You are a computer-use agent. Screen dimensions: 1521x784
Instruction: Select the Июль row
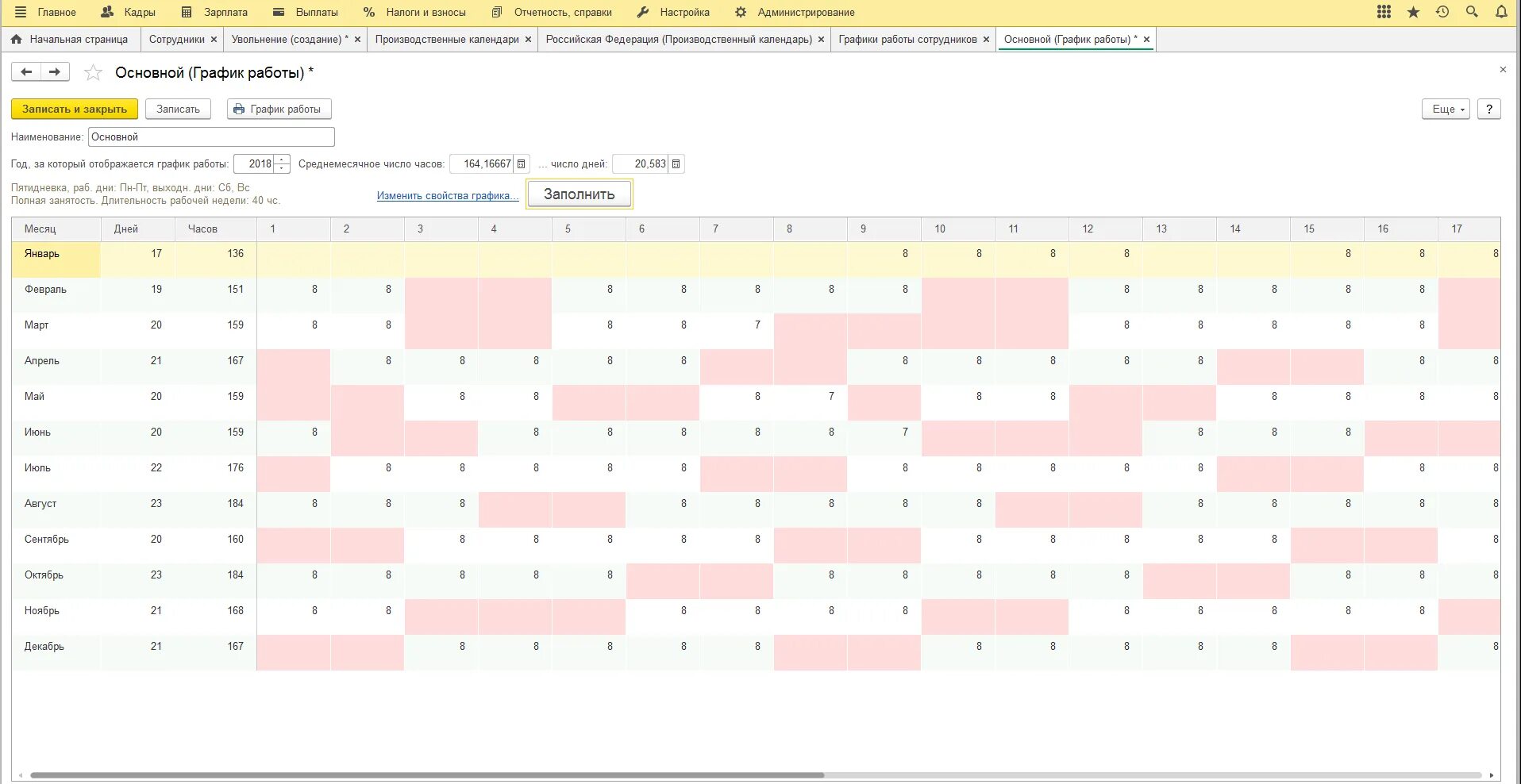tap(756, 474)
